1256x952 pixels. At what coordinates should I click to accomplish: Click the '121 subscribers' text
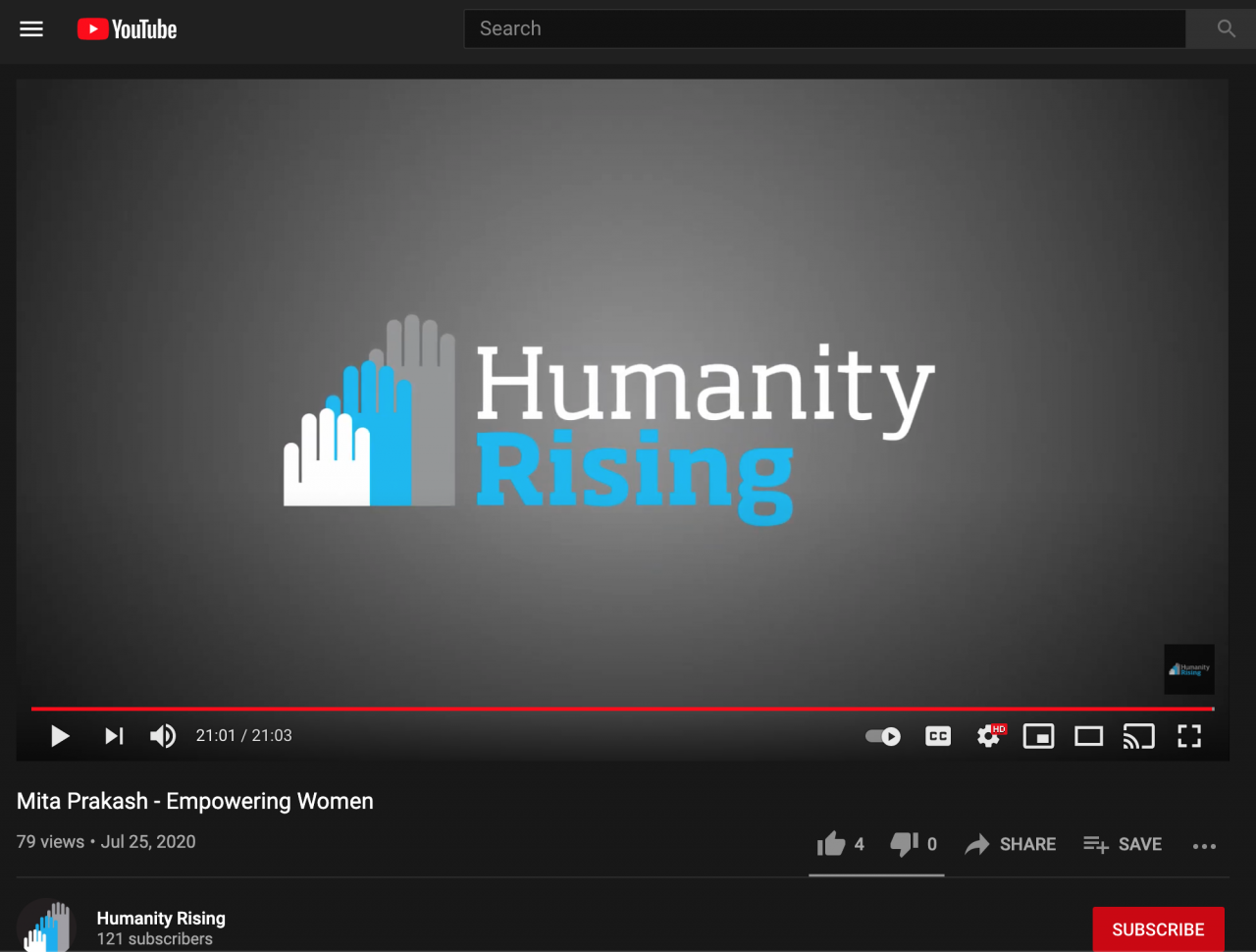point(154,939)
